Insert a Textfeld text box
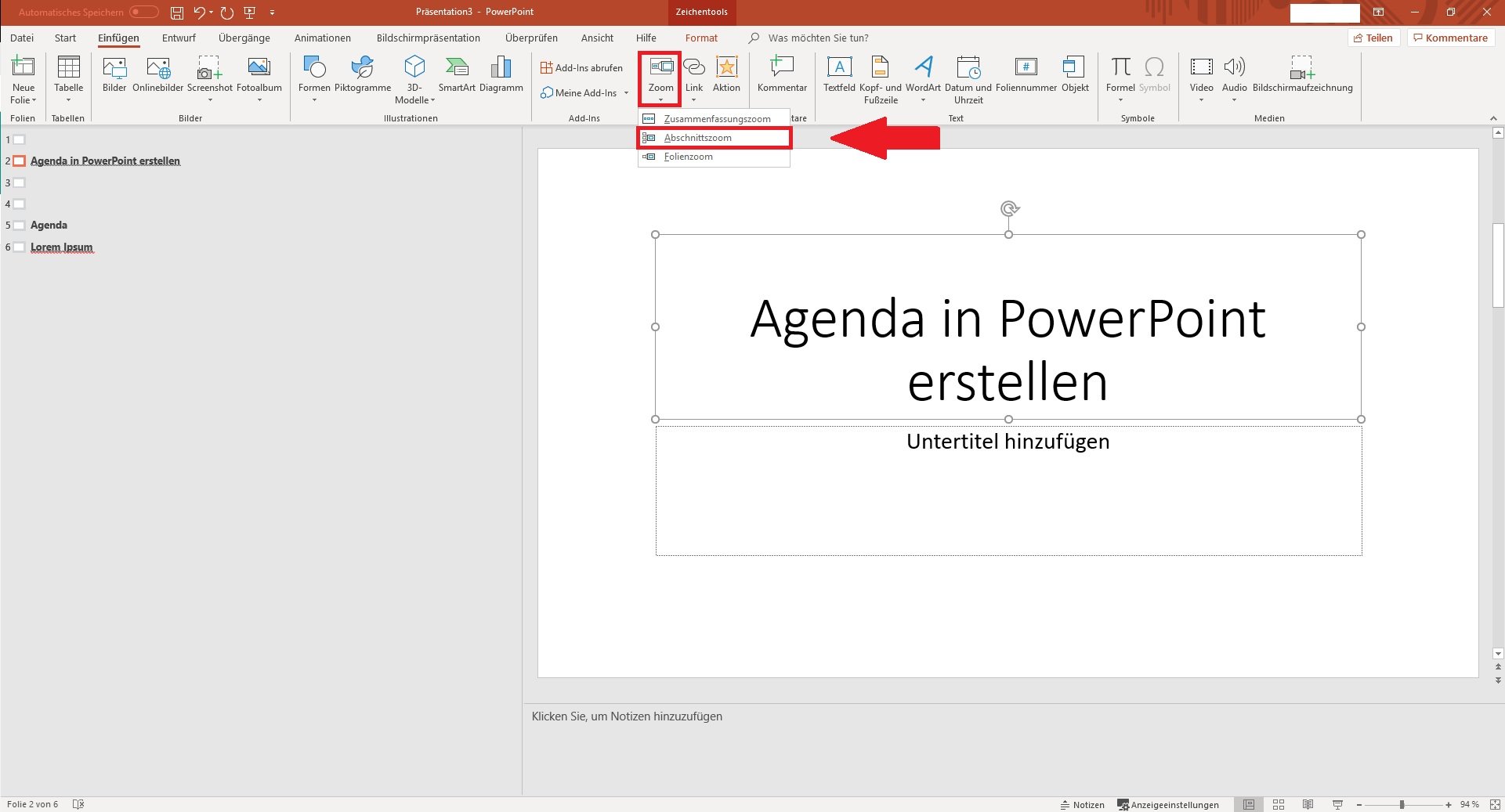1505x812 pixels. pyautogui.click(x=839, y=74)
